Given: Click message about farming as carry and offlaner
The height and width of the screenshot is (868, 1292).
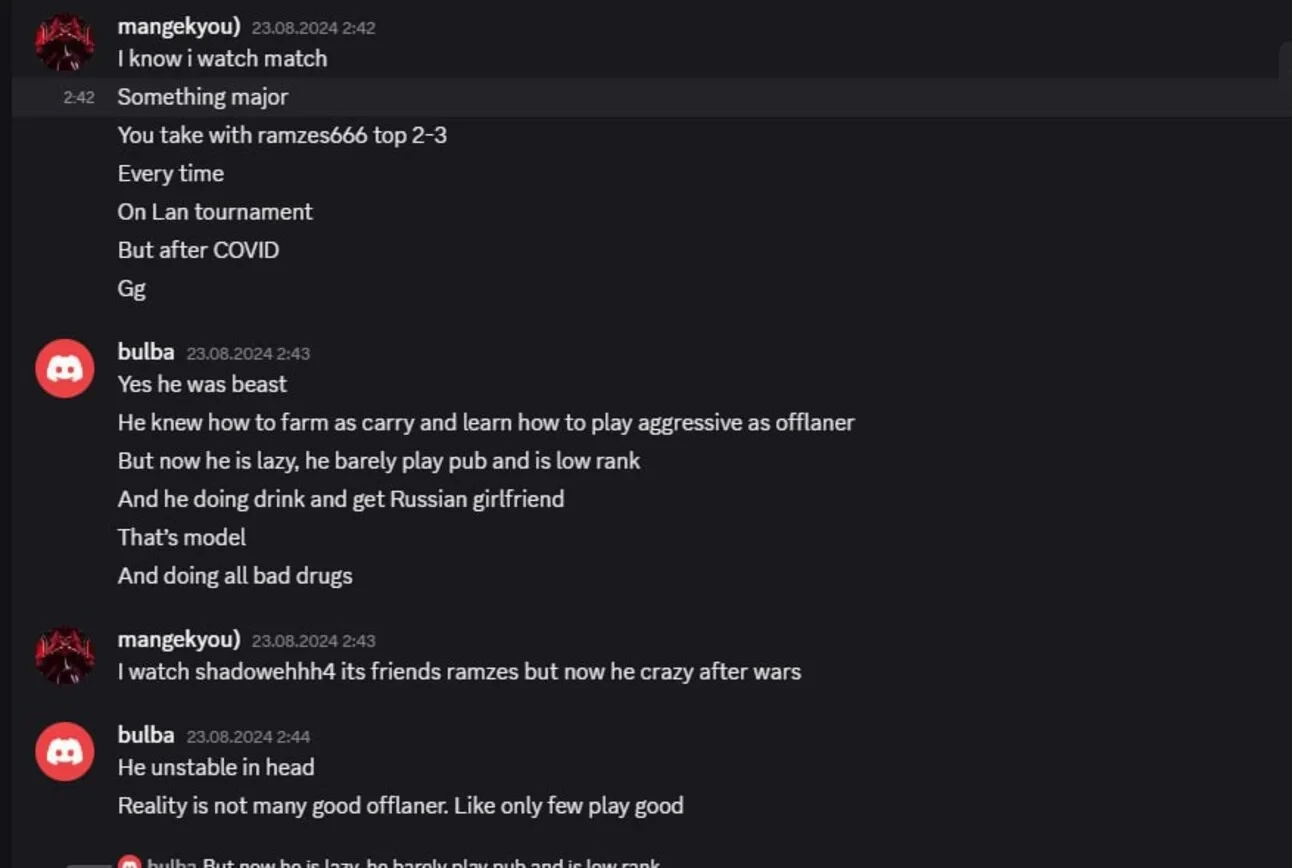Looking at the screenshot, I should pyautogui.click(x=486, y=422).
